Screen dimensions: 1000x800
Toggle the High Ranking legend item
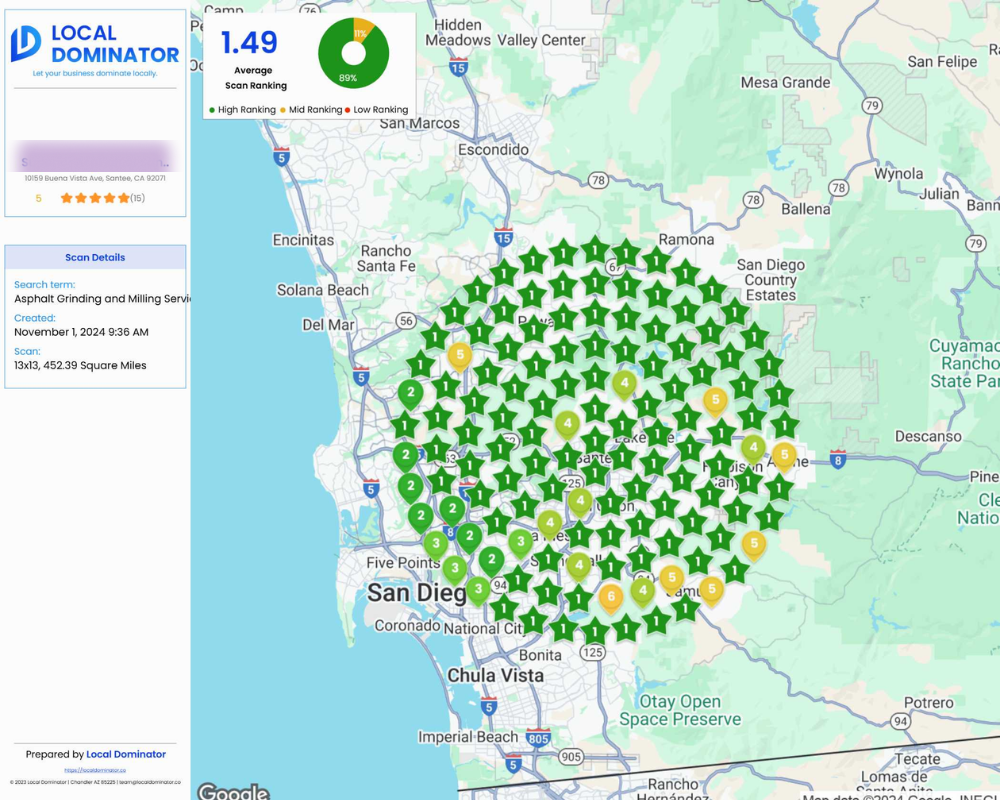coord(244,110)
